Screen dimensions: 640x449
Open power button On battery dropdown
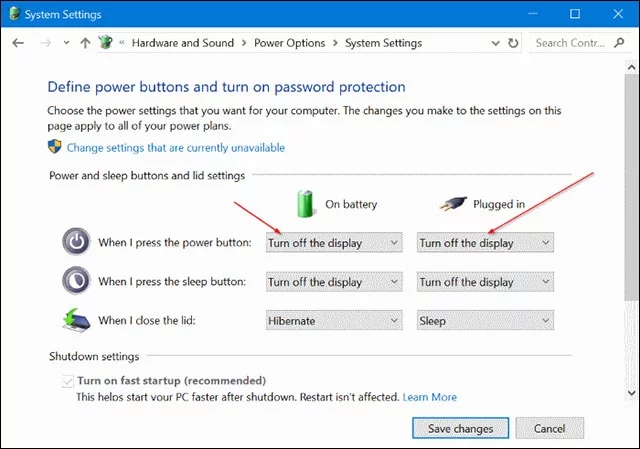point(333,243)
